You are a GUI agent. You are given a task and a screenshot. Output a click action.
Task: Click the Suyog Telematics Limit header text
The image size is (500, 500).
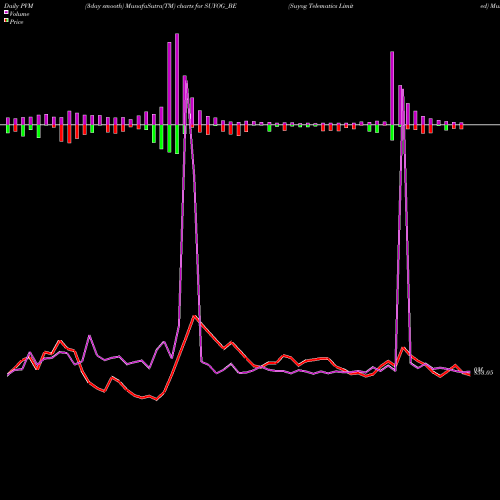coord(321,6)
